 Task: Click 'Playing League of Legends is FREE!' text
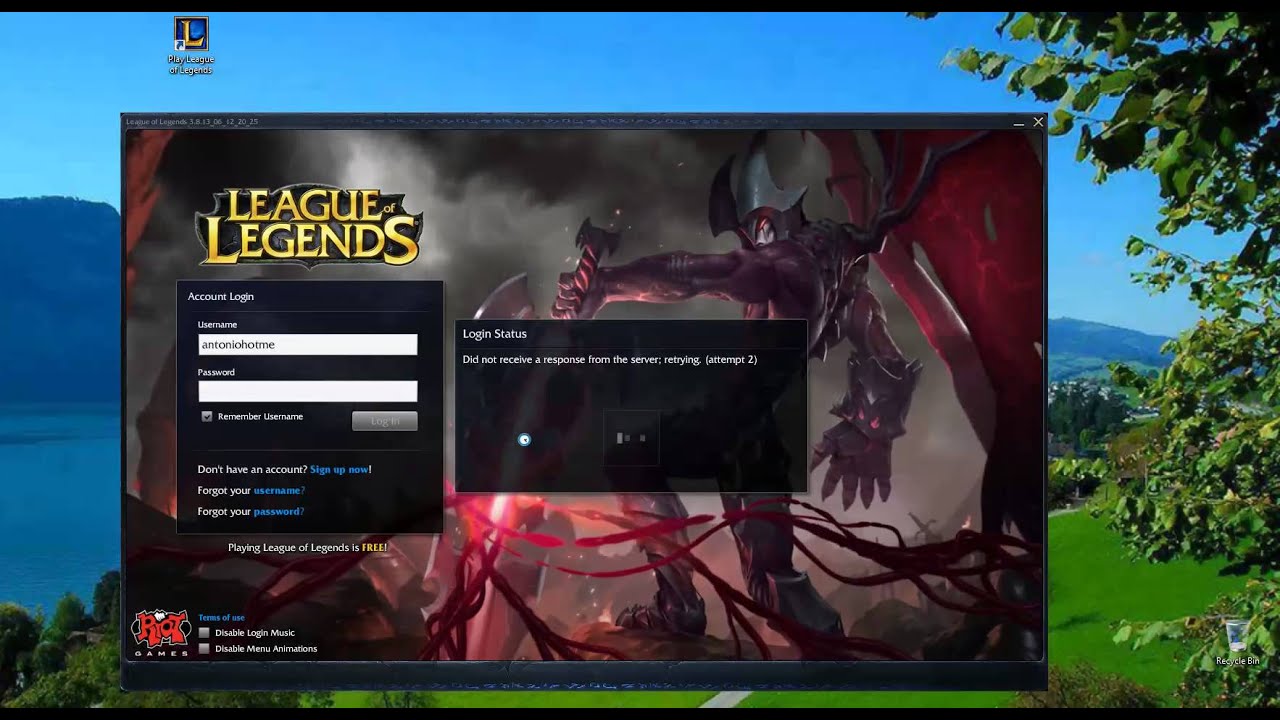[x=307, y=547]
